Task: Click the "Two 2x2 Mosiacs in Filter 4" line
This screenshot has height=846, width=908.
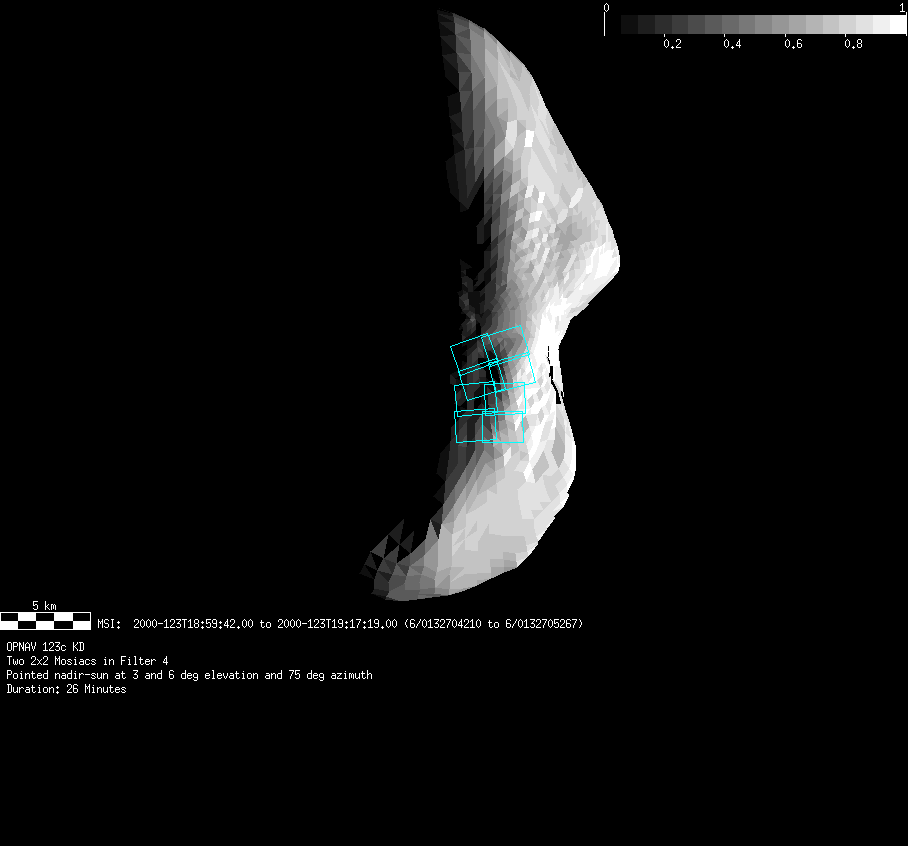Action: click(87, 661)
